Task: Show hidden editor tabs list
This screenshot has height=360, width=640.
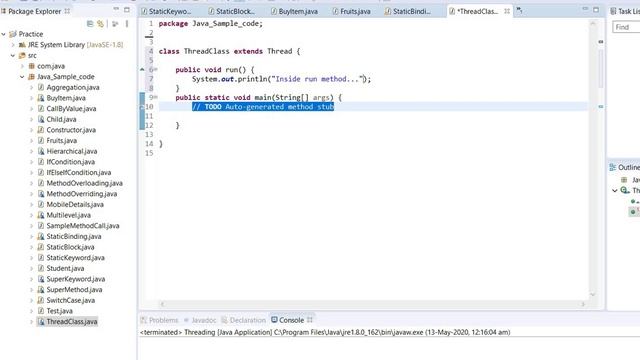Action: tap(519, 11)
